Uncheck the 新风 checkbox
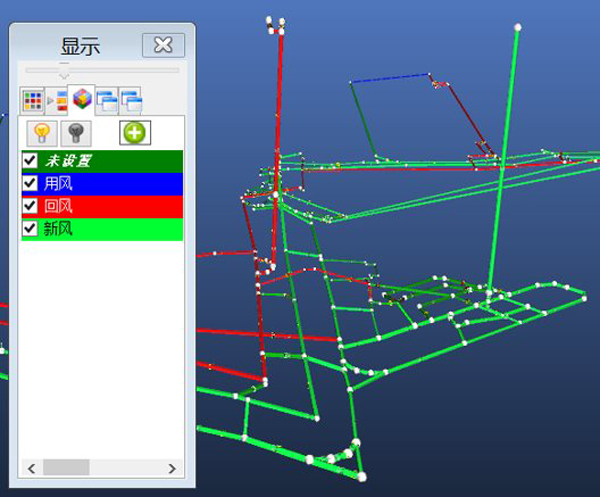Image resolution: width=600 pixels, height=497 pixels. 30,228
